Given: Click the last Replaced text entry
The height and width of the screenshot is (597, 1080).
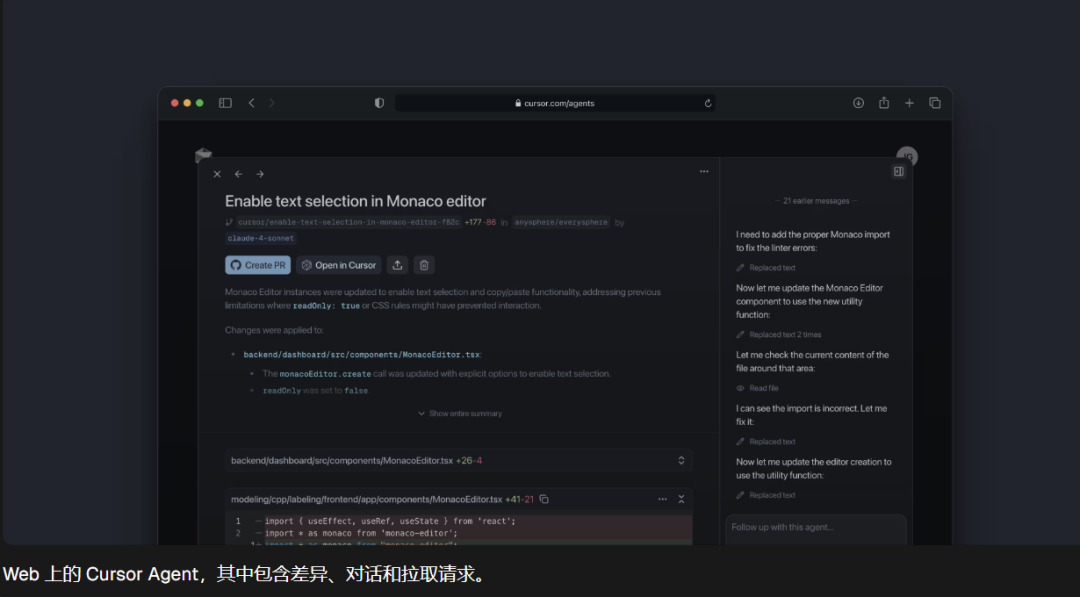Looking at the screenshot, I should click(766, 495).
